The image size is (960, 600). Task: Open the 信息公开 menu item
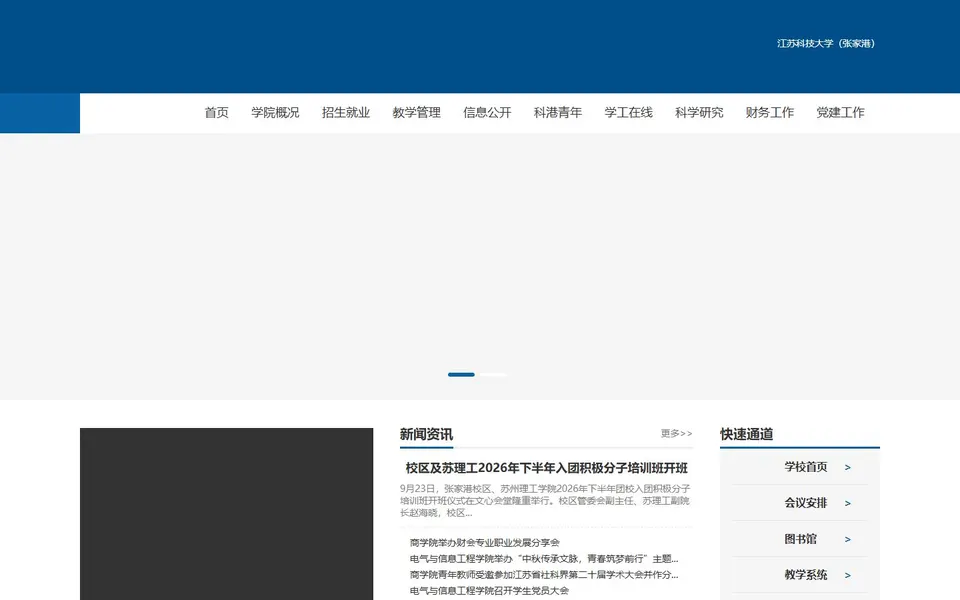[487, 113]
